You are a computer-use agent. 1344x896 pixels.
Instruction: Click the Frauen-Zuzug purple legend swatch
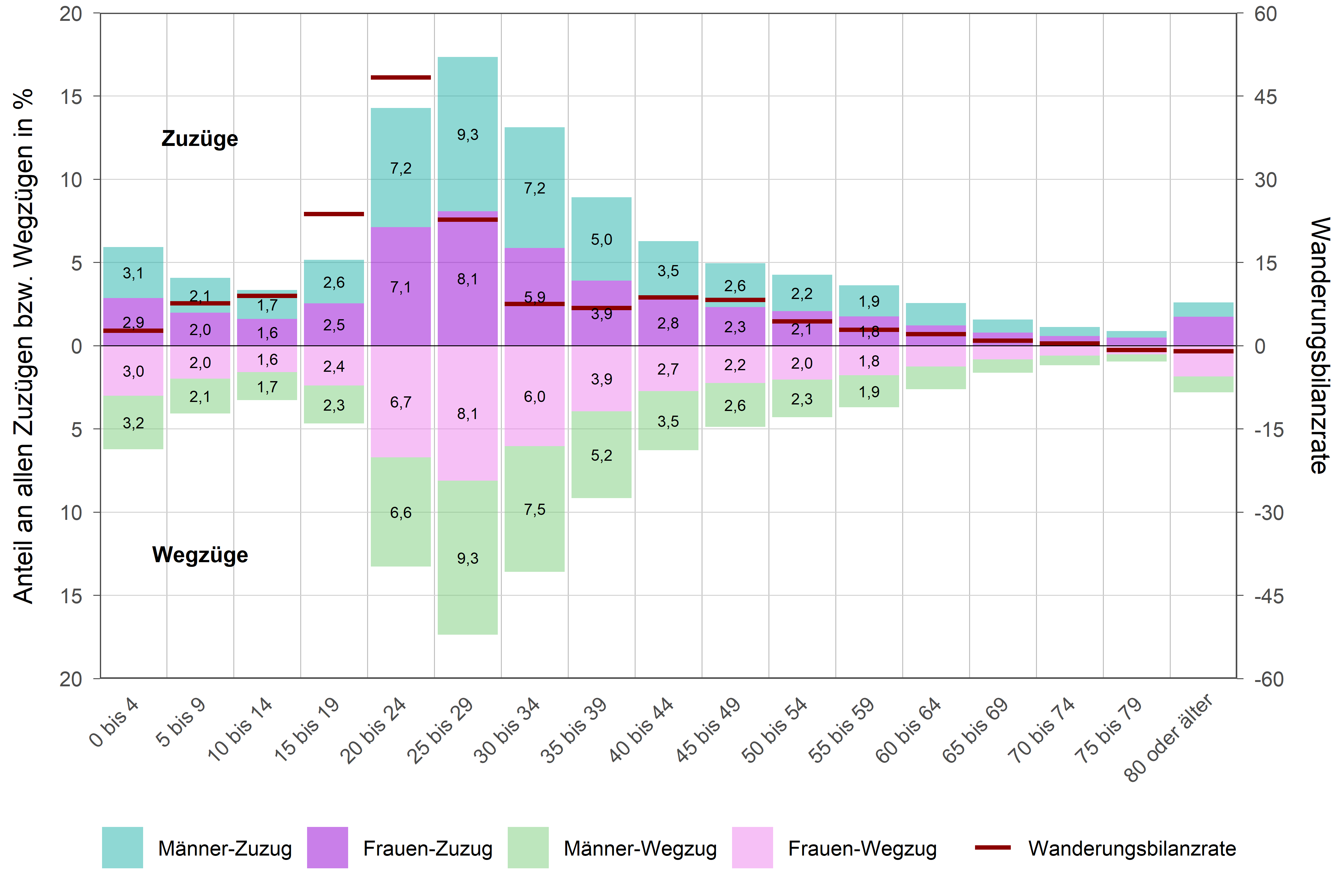pyautogui.click(x=327, y=847)
